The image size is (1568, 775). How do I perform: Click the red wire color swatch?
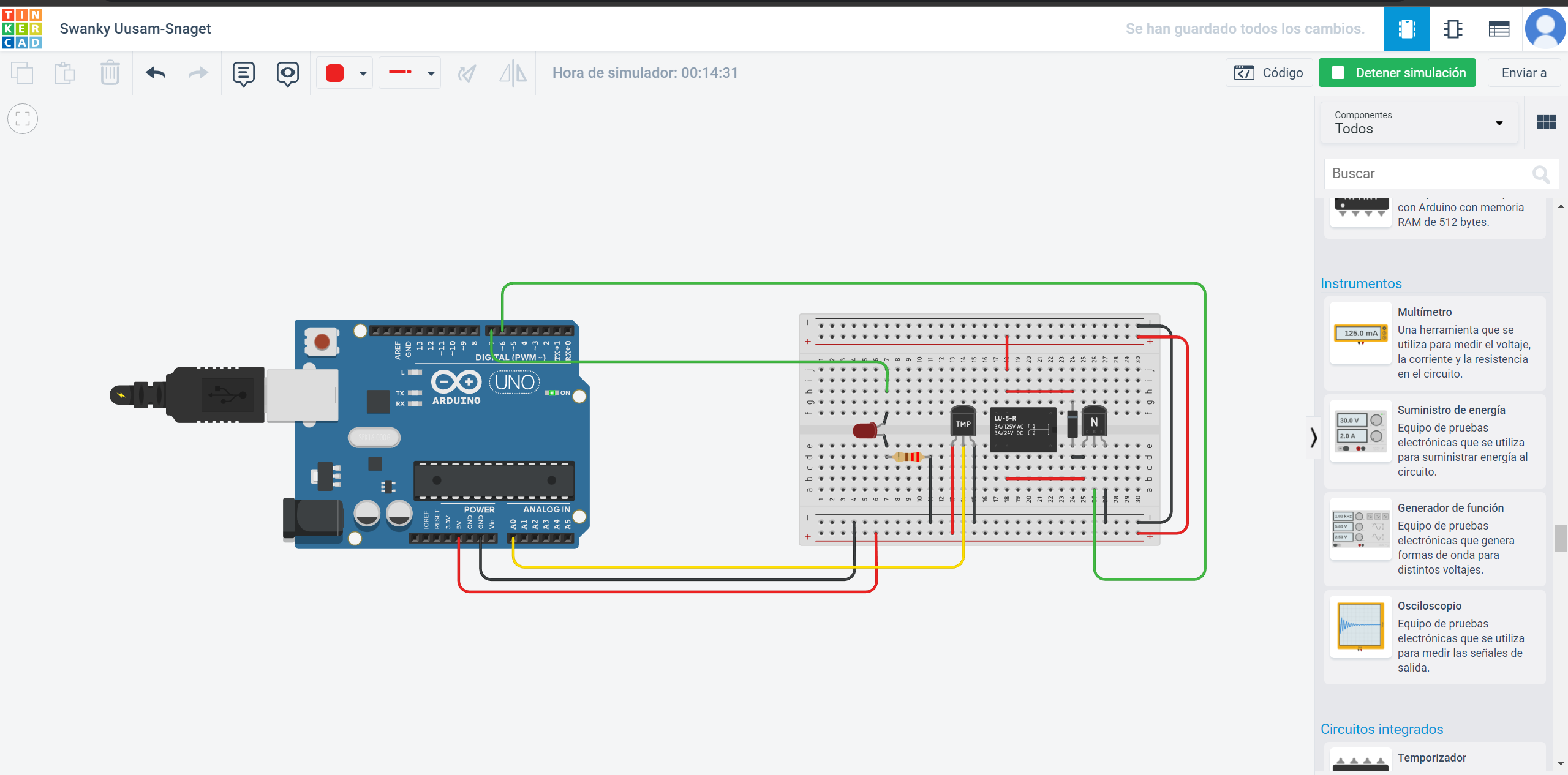click(x=334, y=73)
